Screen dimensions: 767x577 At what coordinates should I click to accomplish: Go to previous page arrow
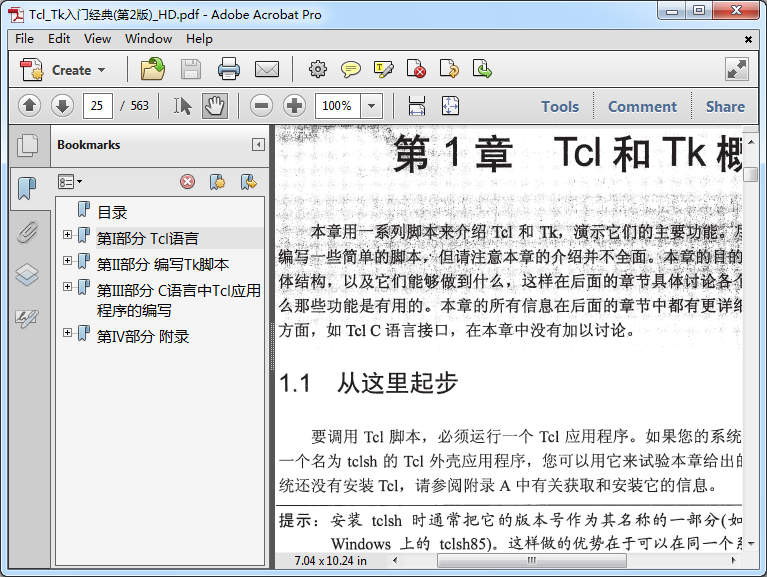29,106
